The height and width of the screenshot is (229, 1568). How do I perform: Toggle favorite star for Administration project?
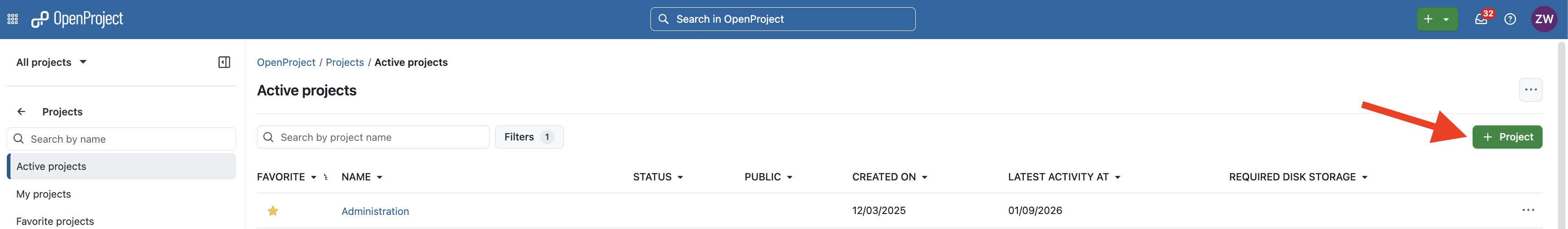point(273,211)
